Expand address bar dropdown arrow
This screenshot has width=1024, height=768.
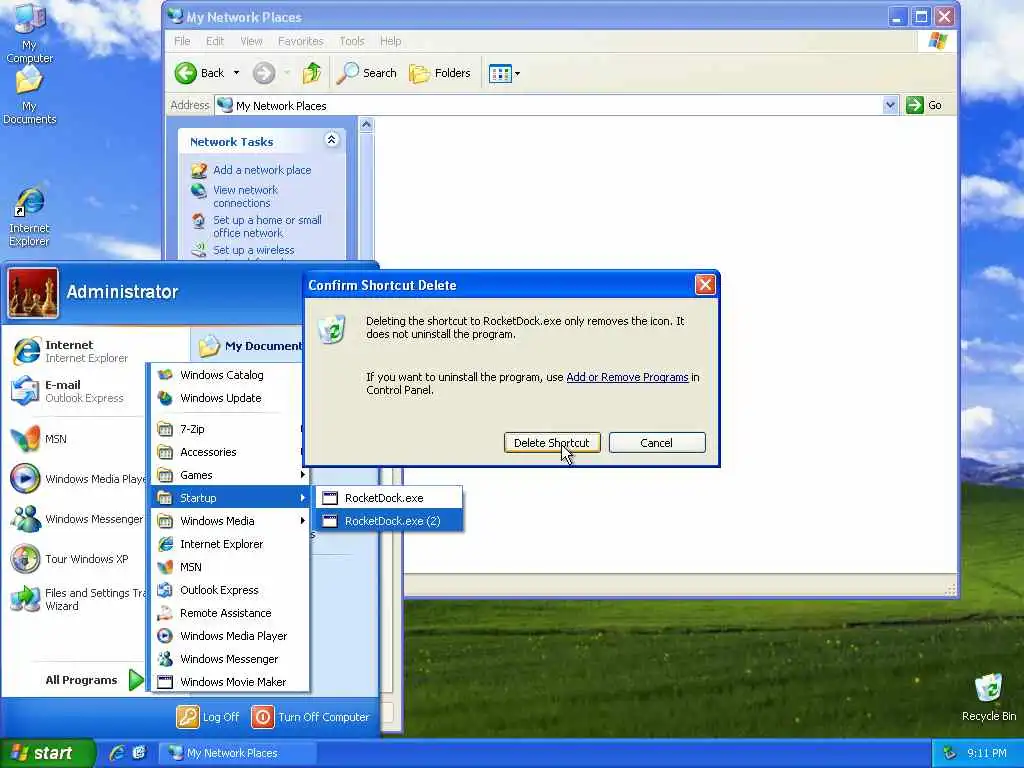tap(889, 105)
